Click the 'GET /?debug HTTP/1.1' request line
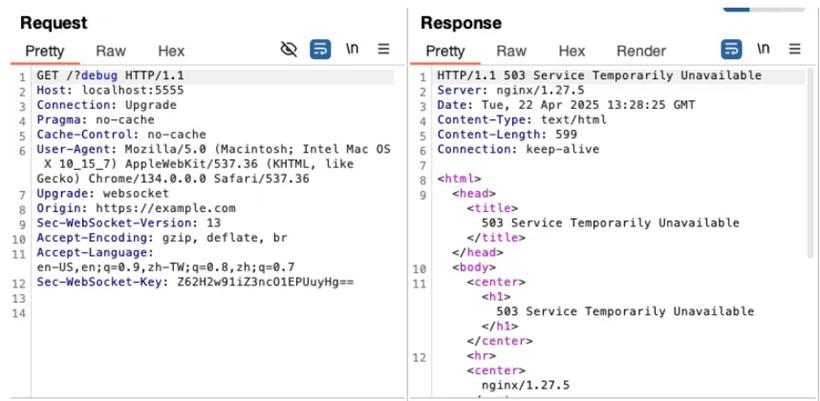The height and width of the screenshot is (401, 820). [x=110, y=76]
